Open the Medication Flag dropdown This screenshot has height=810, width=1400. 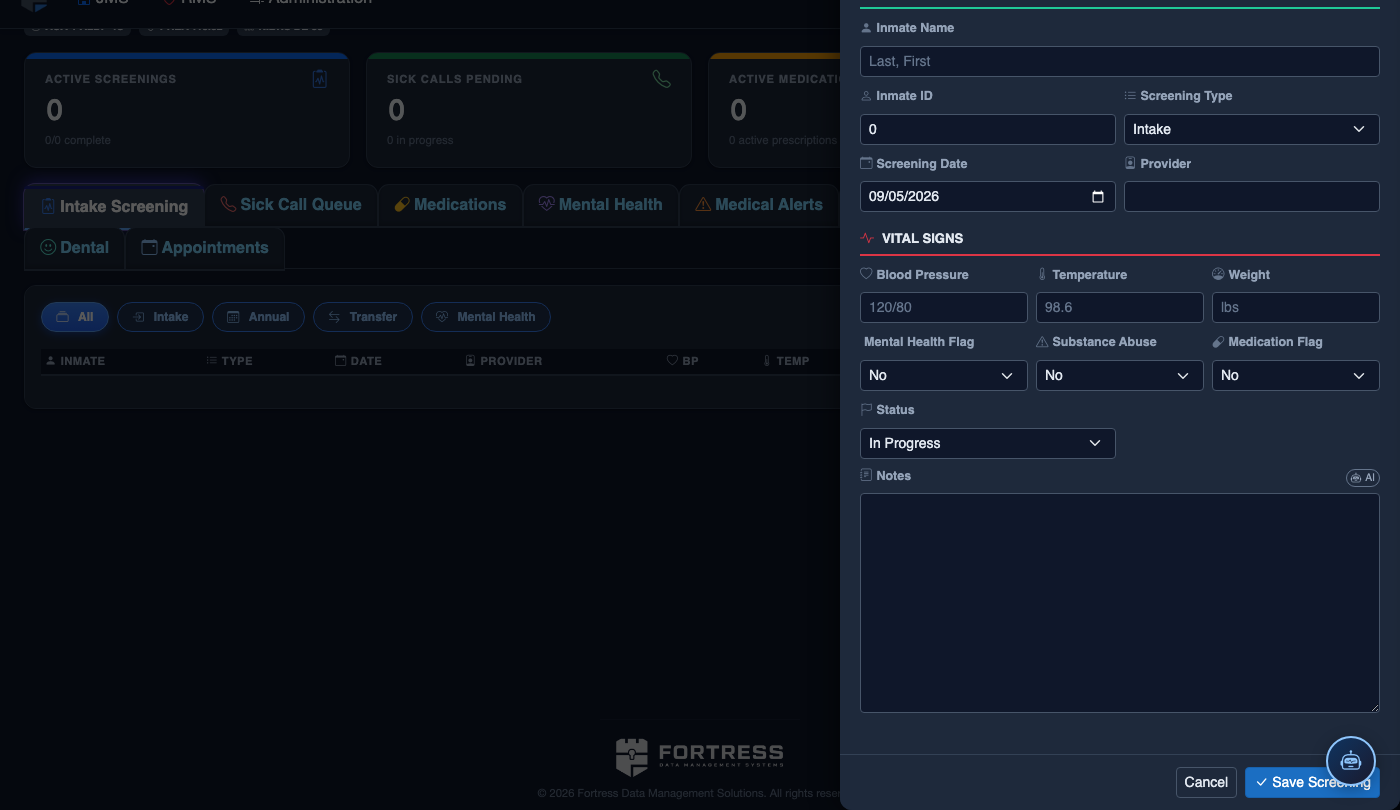pyautogui.click(x=1295, y=375)
